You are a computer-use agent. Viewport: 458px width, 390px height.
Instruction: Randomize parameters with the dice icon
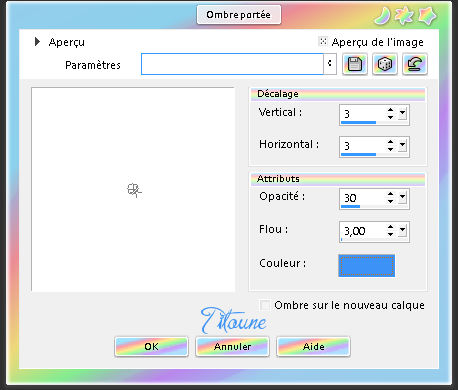[x=385, y=64]
